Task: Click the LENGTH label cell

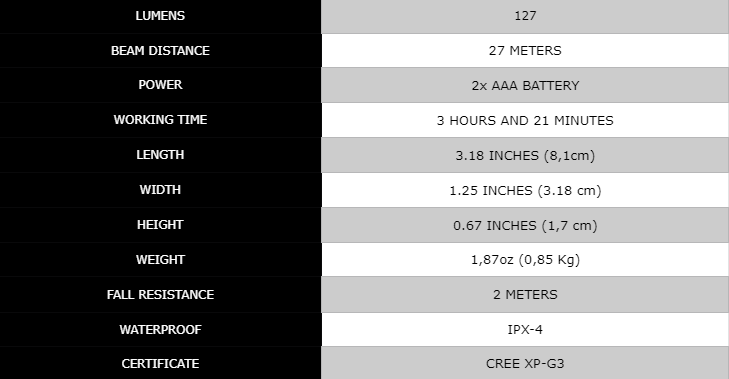Action: pos(160,155)
